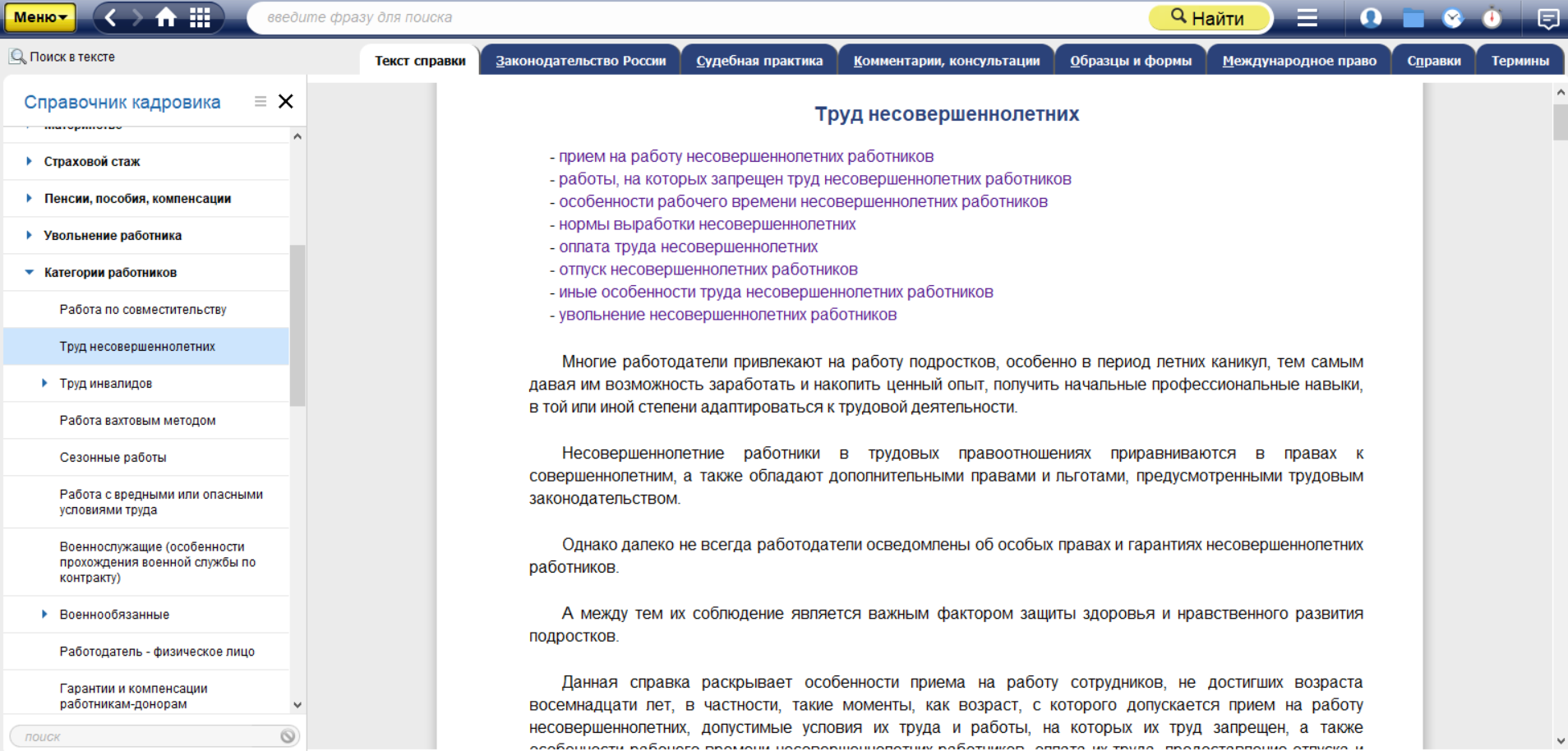Focus the sidebar поиск filter field
The image size is (1568, 751).
(148, 736)
